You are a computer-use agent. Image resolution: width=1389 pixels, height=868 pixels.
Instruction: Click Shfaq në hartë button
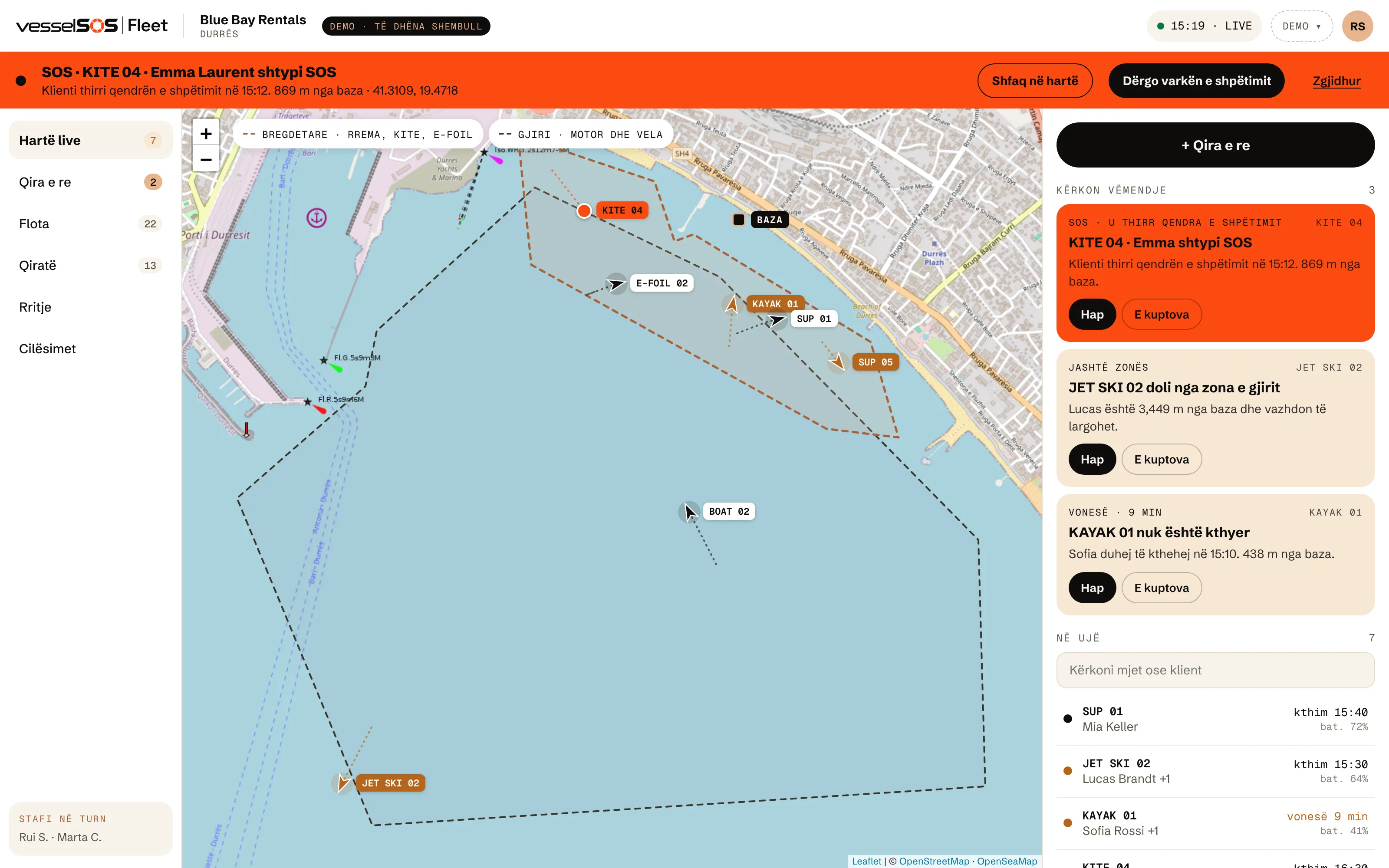point(1034,81)
